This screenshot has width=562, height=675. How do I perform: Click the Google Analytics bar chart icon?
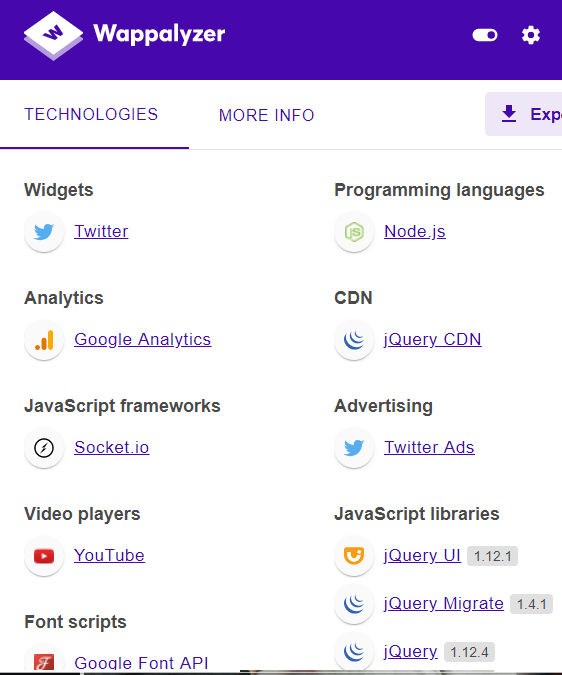44,340
